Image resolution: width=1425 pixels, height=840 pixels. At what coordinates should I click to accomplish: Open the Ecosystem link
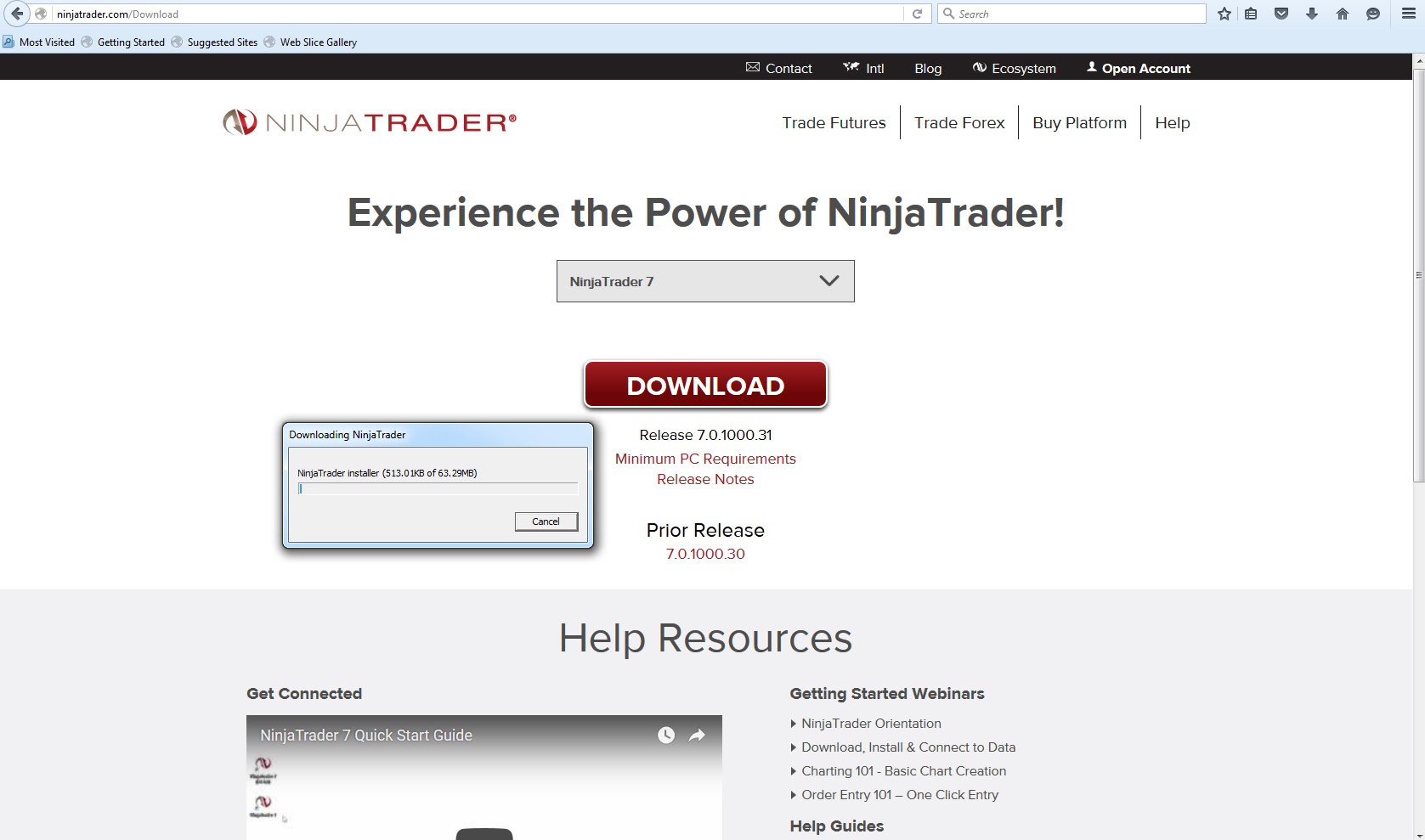[x=1015, y=68]
